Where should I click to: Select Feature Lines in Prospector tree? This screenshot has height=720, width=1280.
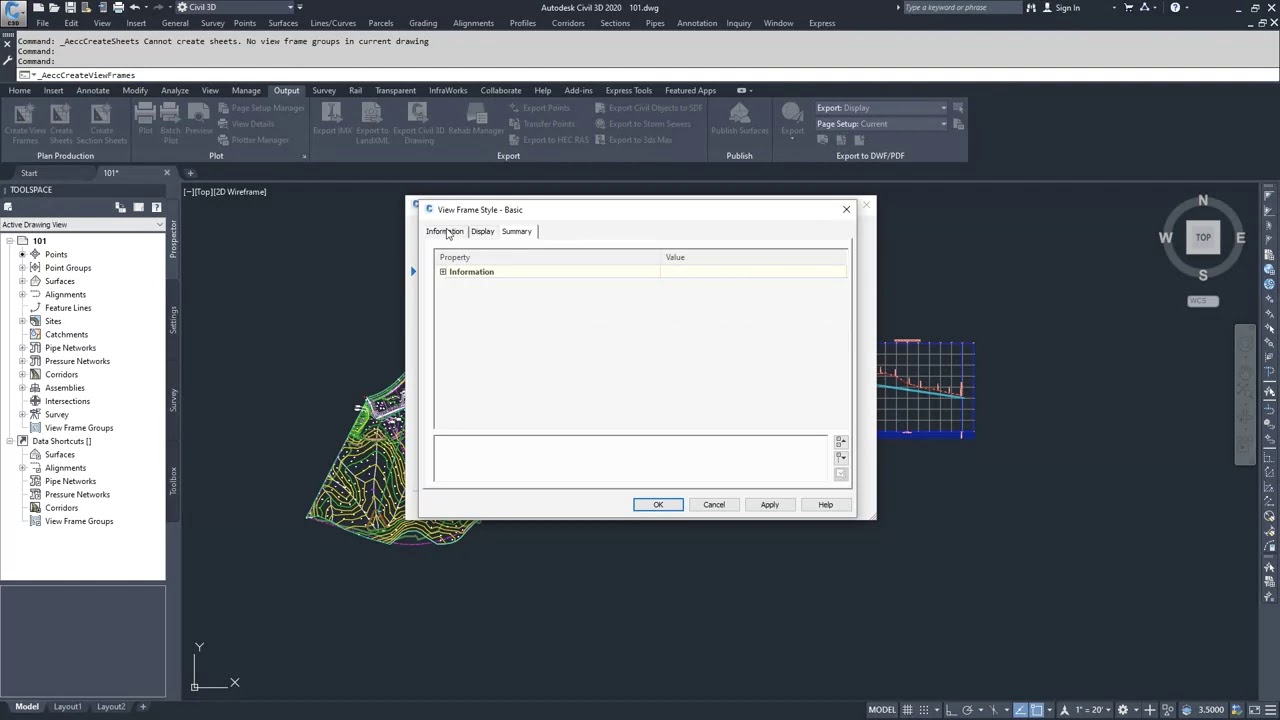pos(68,308)
